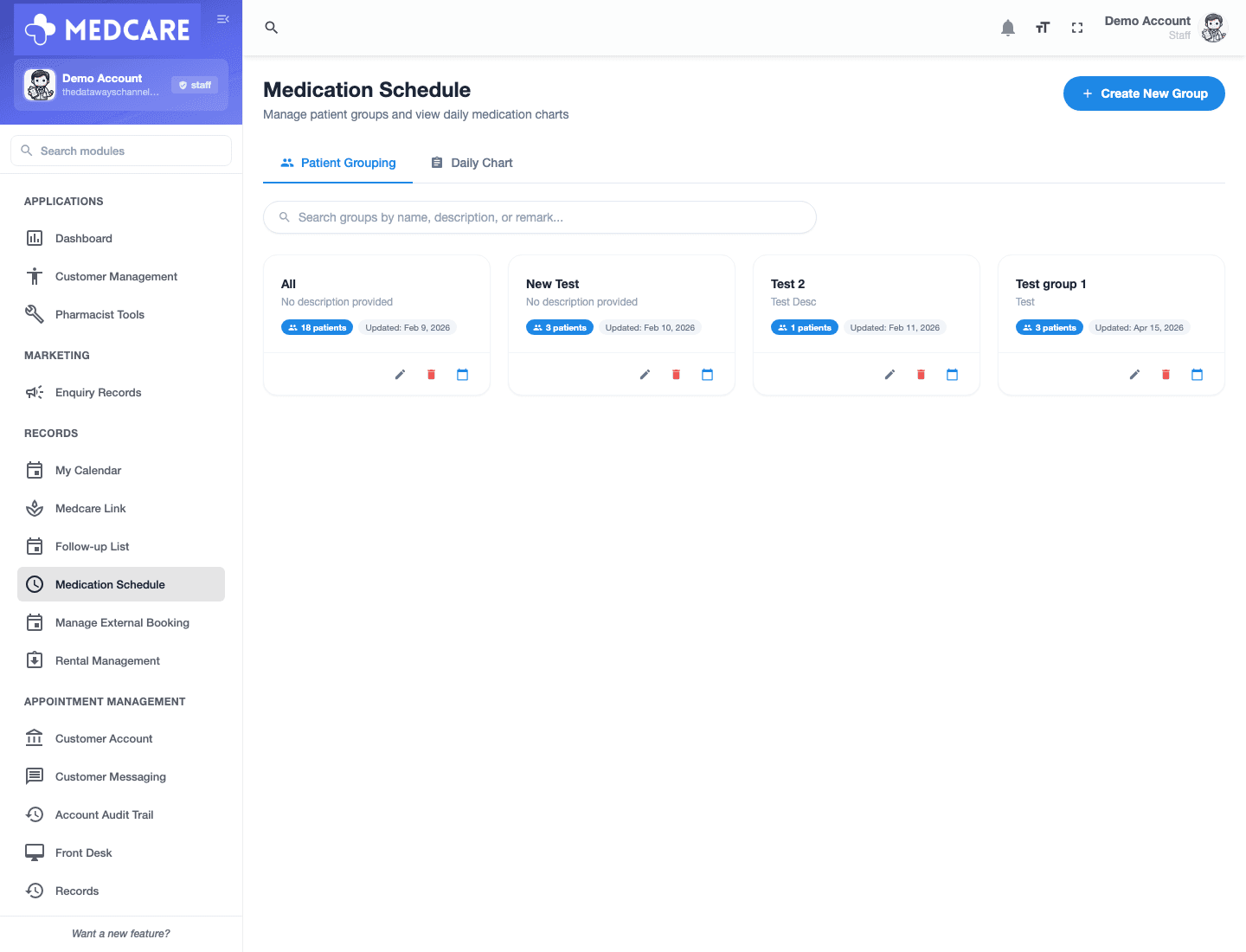This screenshot has width=1246, height=952.
Task: Edit Test group 1 with the pencil icon
Action: [x=1134, y=375]
